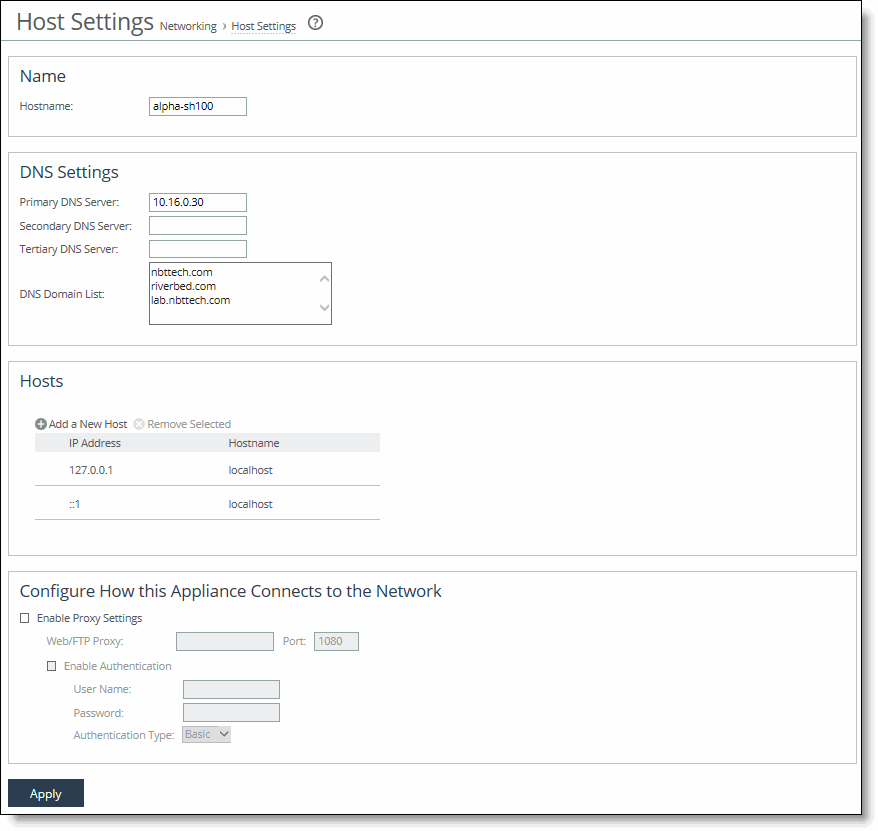The image size is (878, 831).
Task: Open the Authentication Type dropdown
Action: [x=206, y=733]
